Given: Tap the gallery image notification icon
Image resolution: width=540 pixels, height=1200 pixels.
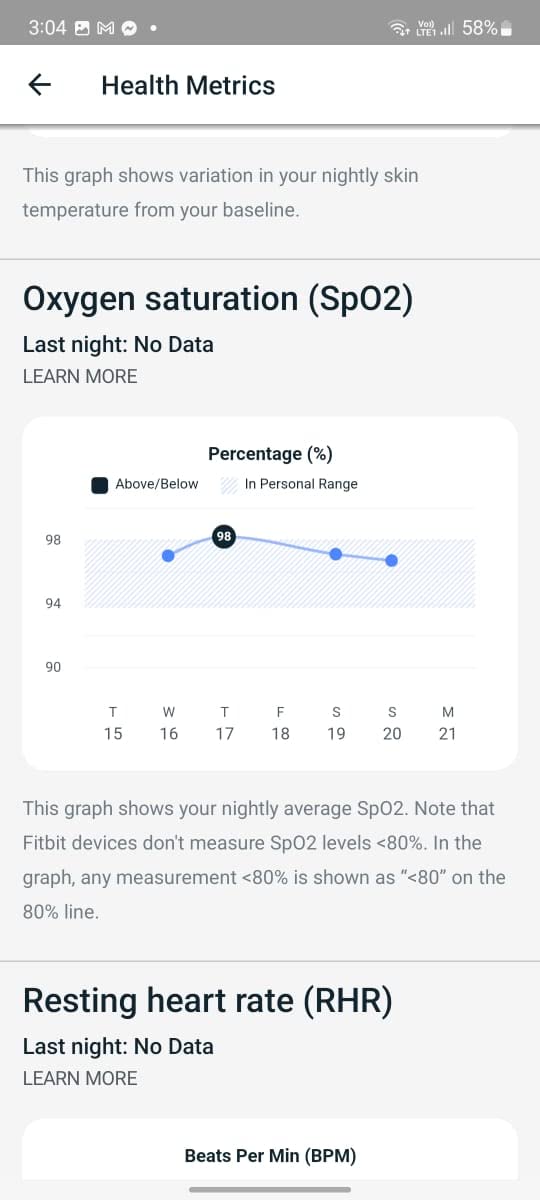Looking at the screenshot, I should [x=83, y=28].
